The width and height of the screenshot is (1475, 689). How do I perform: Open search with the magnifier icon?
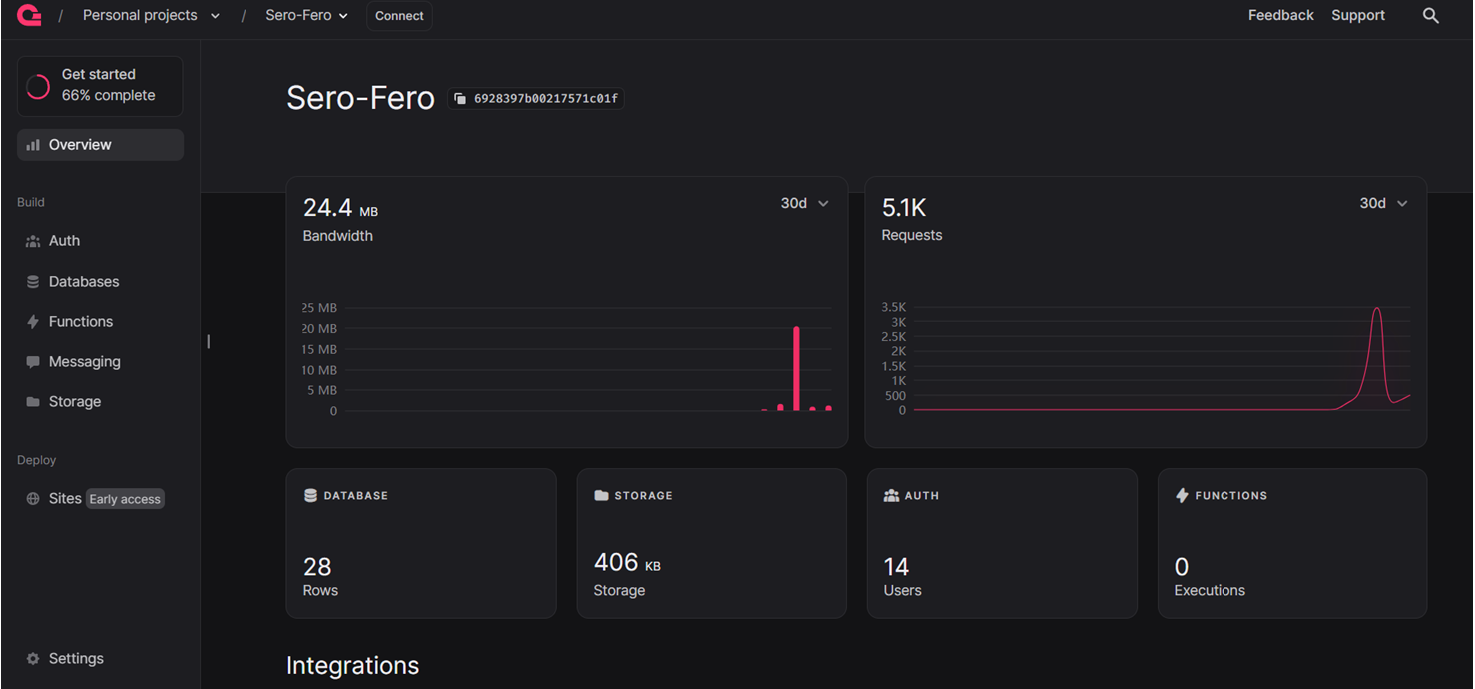click(x=1431, y=16)
